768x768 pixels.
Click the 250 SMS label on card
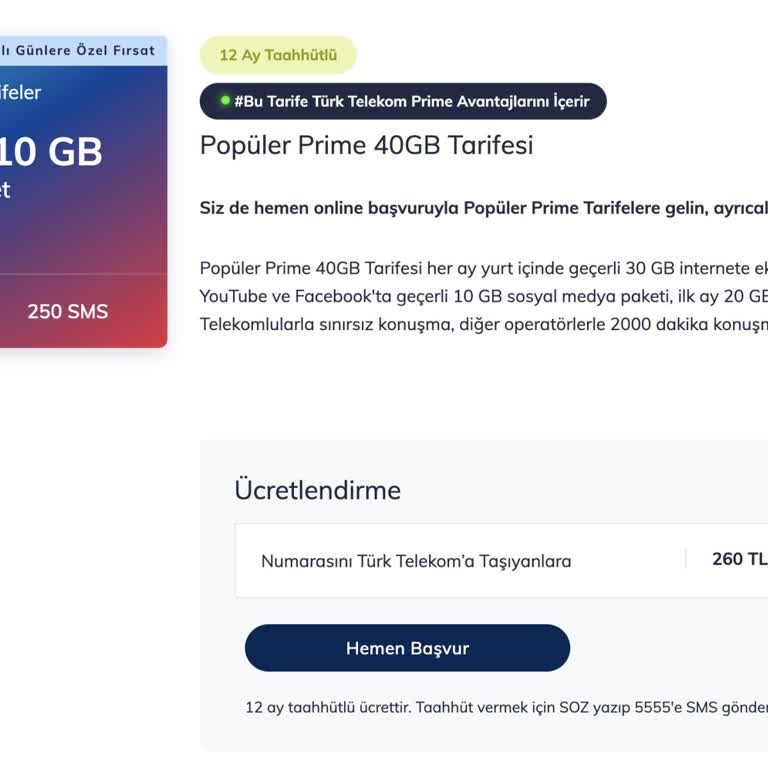click(67, 311)
